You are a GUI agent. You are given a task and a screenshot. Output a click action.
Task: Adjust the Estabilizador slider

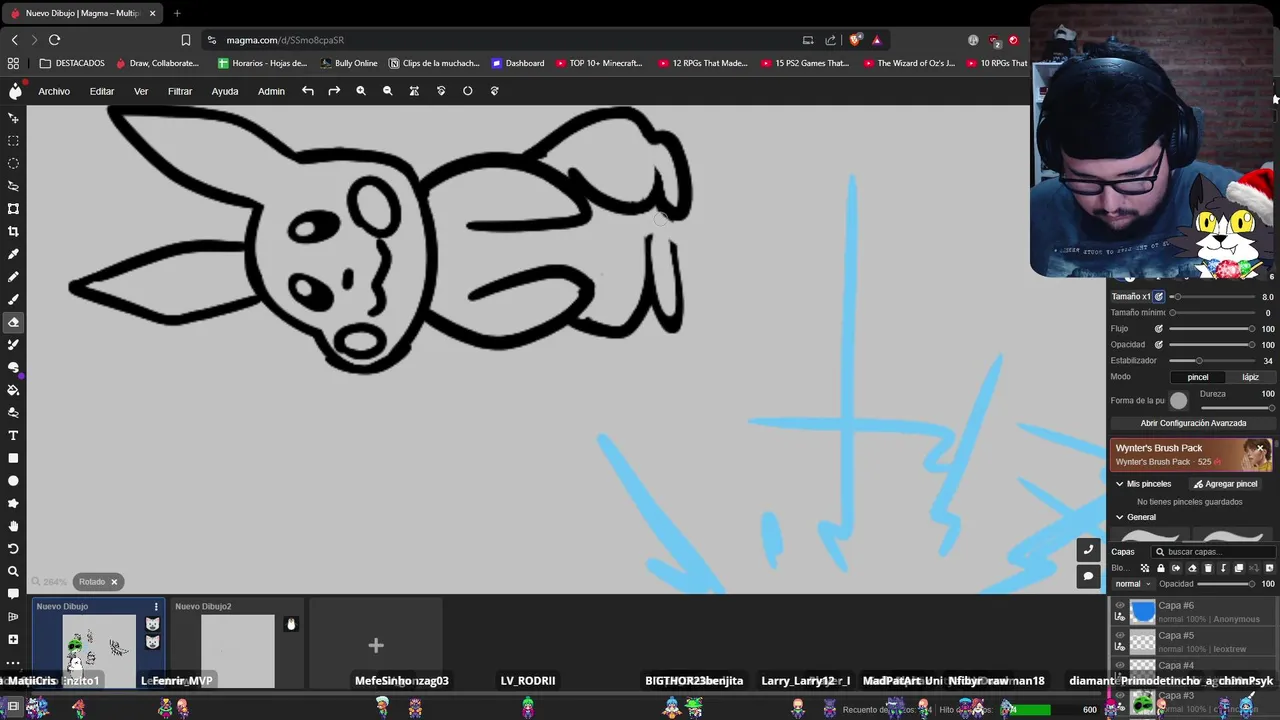(x=1212, y=361)
